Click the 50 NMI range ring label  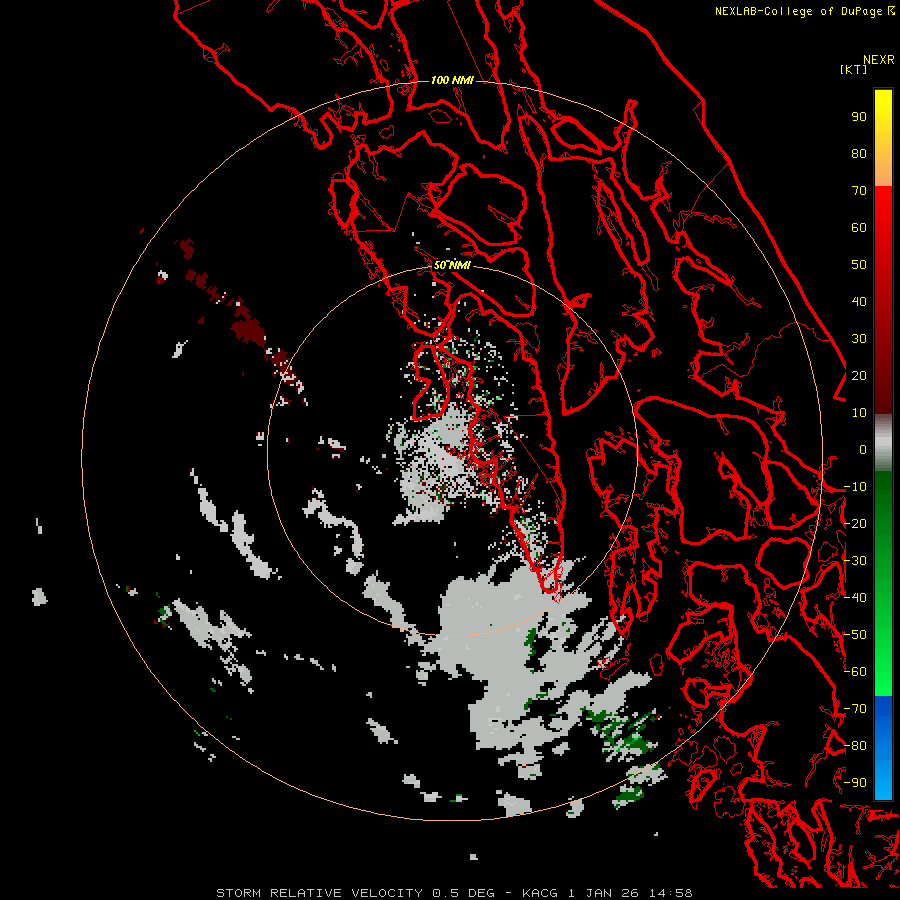(x=452, y=265)
